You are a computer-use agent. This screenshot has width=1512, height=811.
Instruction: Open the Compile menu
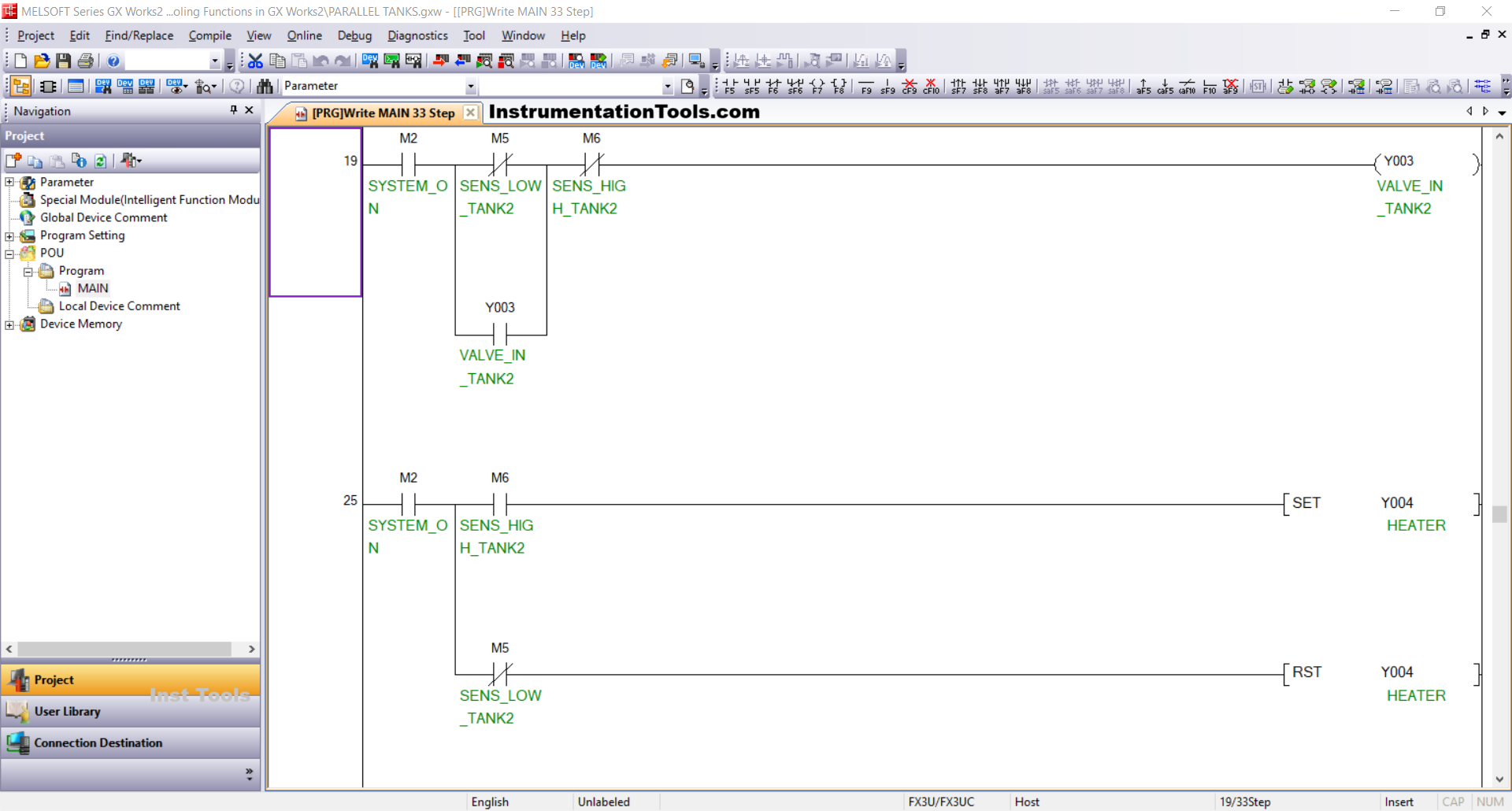tap(209, 35)
